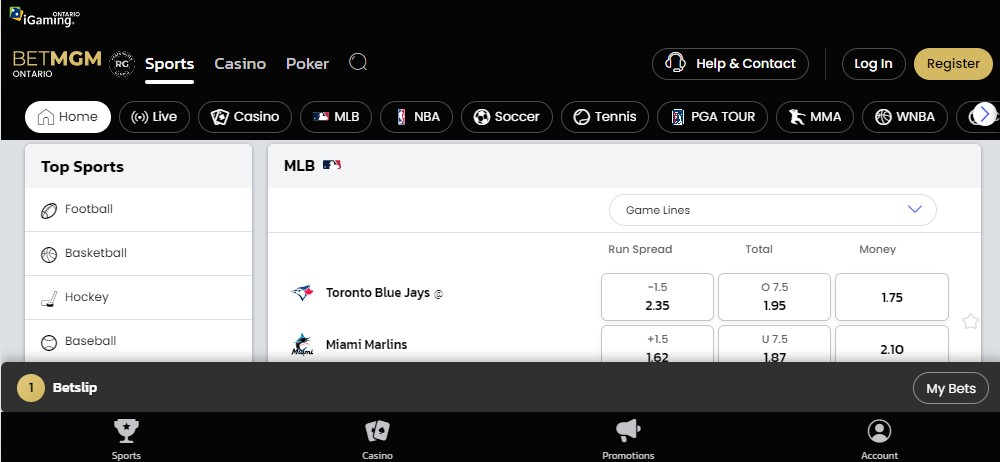The image size is (1000, 462).
Task: Open My Bets
Action: click(951, 388)
